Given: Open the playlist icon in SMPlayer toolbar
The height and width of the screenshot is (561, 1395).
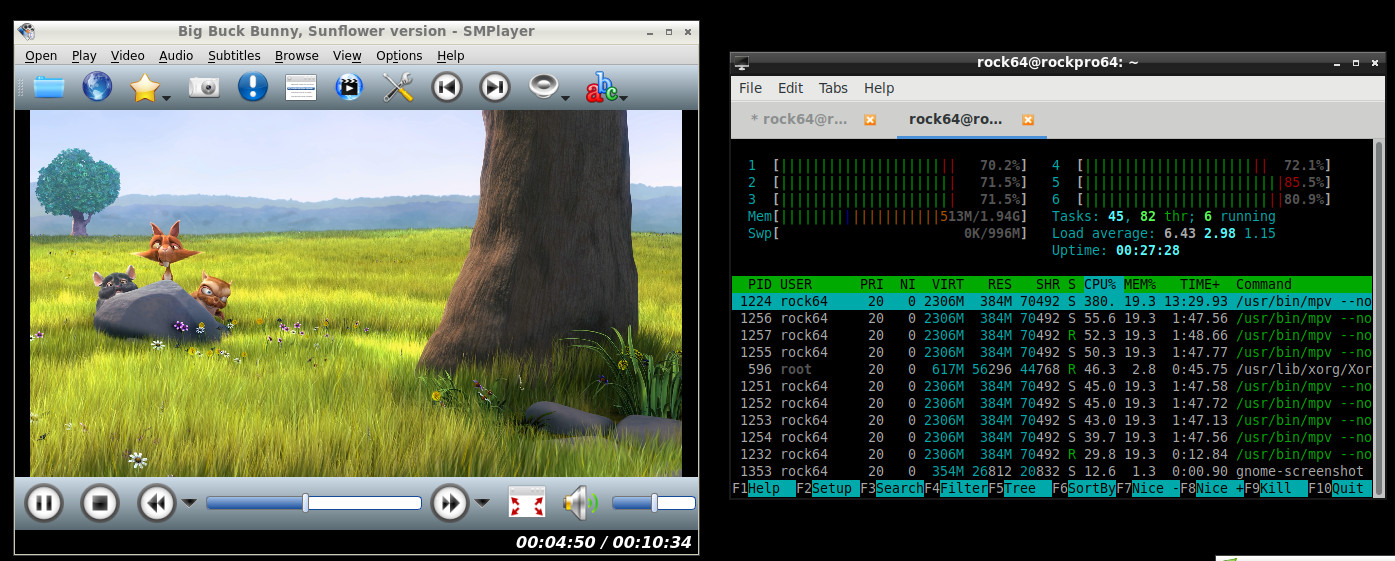Looking at the screenshot, I should tap(301, 88).
